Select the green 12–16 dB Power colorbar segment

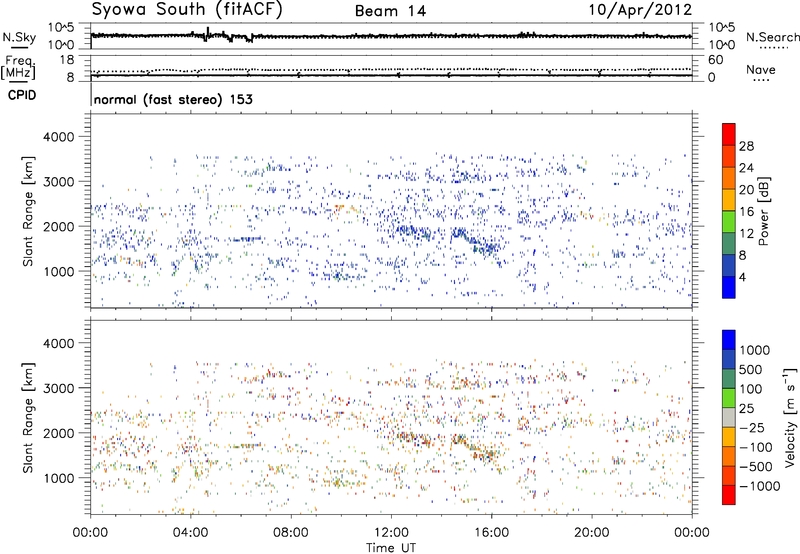729,222
